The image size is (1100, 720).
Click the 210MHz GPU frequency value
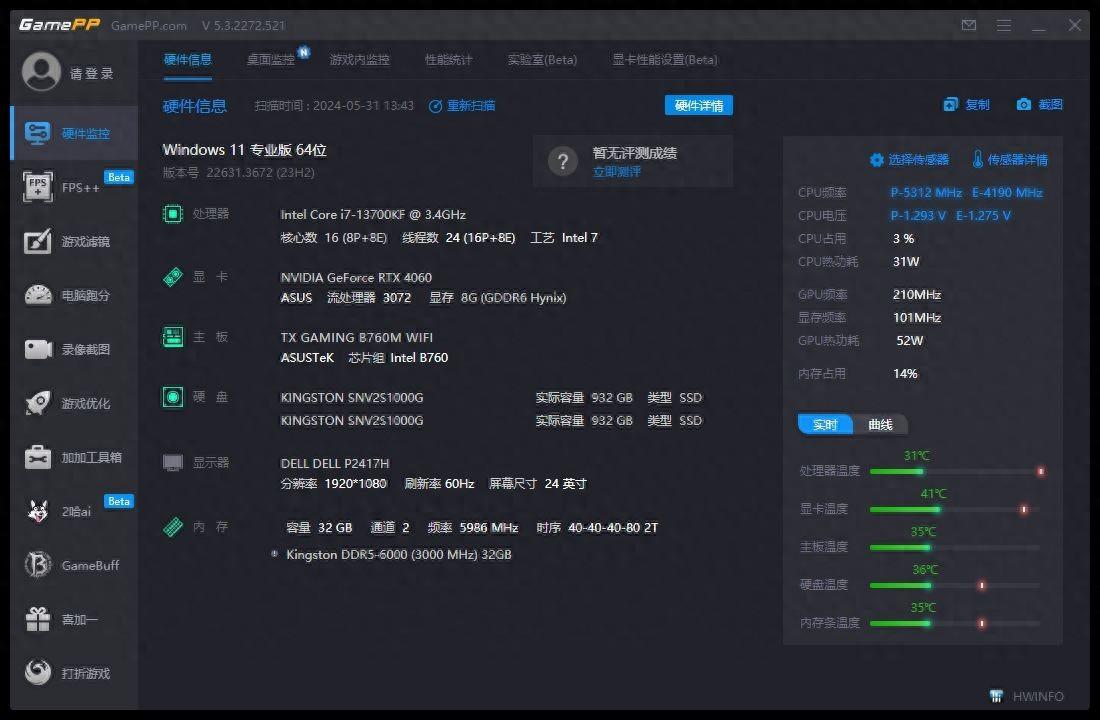(917, 295)
